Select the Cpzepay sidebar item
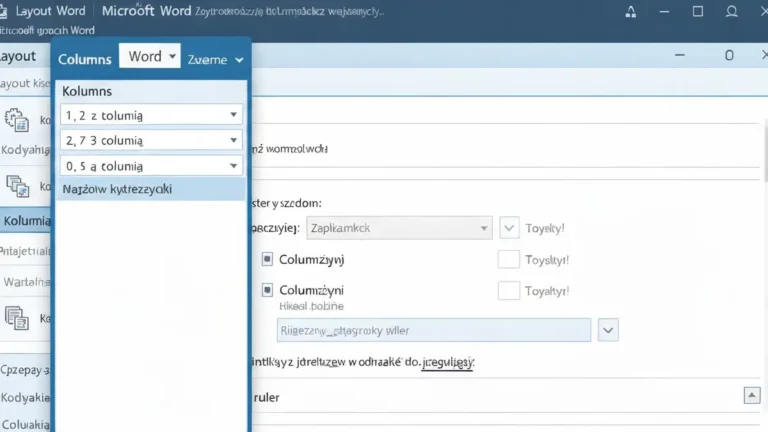This screenshot has height=432, width=768. (25, 370)
